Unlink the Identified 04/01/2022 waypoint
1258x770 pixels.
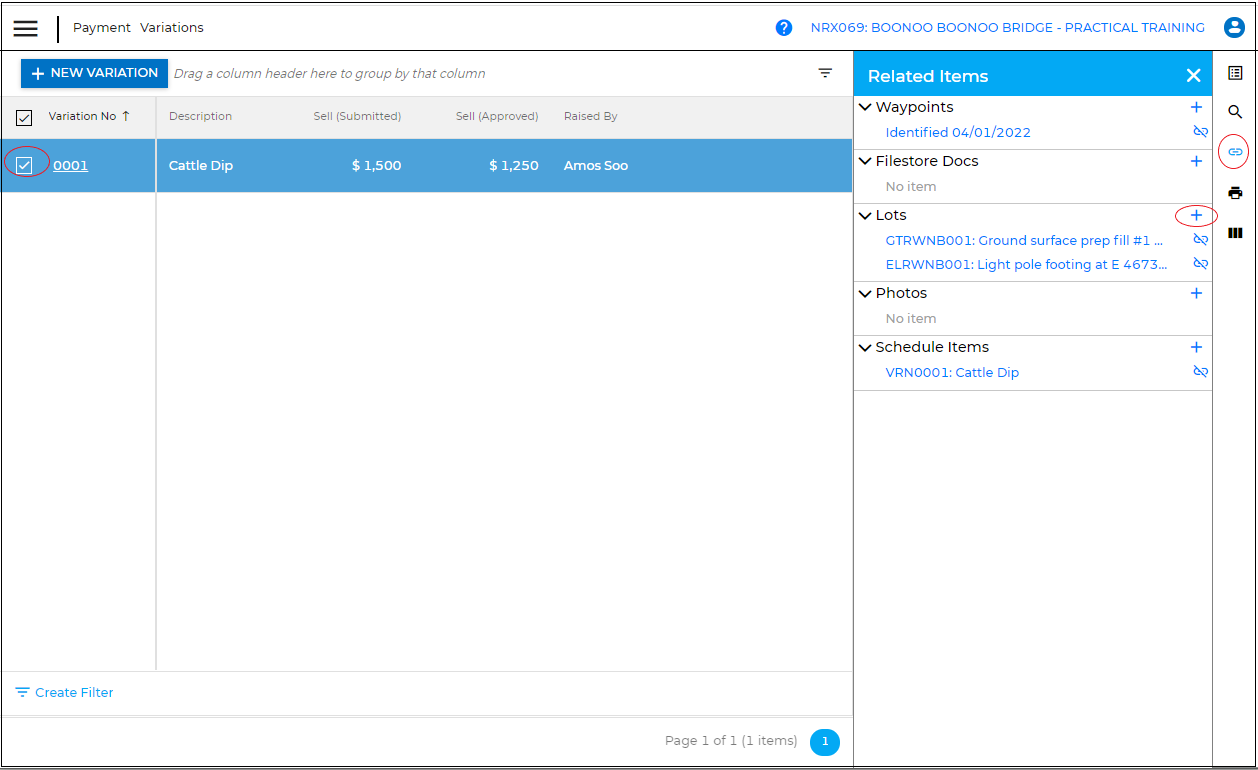pos(1200,132)
